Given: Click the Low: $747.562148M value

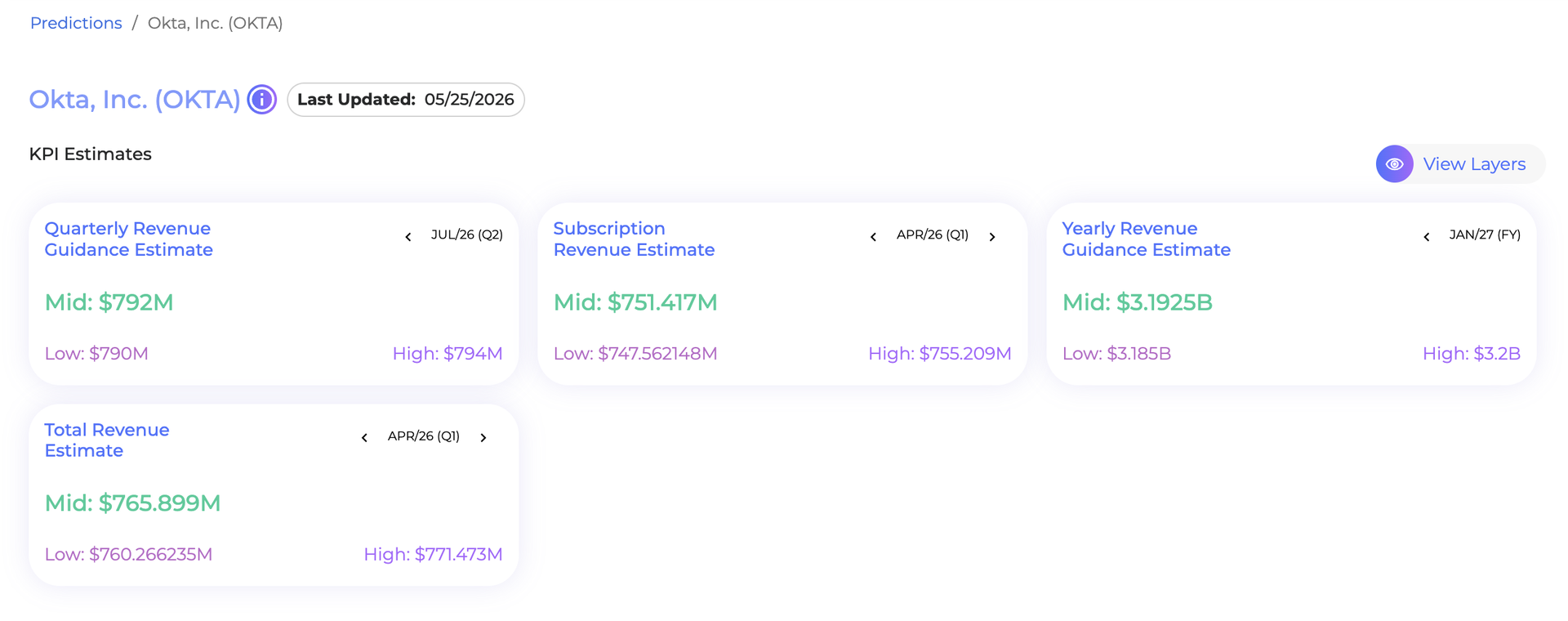Looking at the screenshot, I should (x=635, y=354).
